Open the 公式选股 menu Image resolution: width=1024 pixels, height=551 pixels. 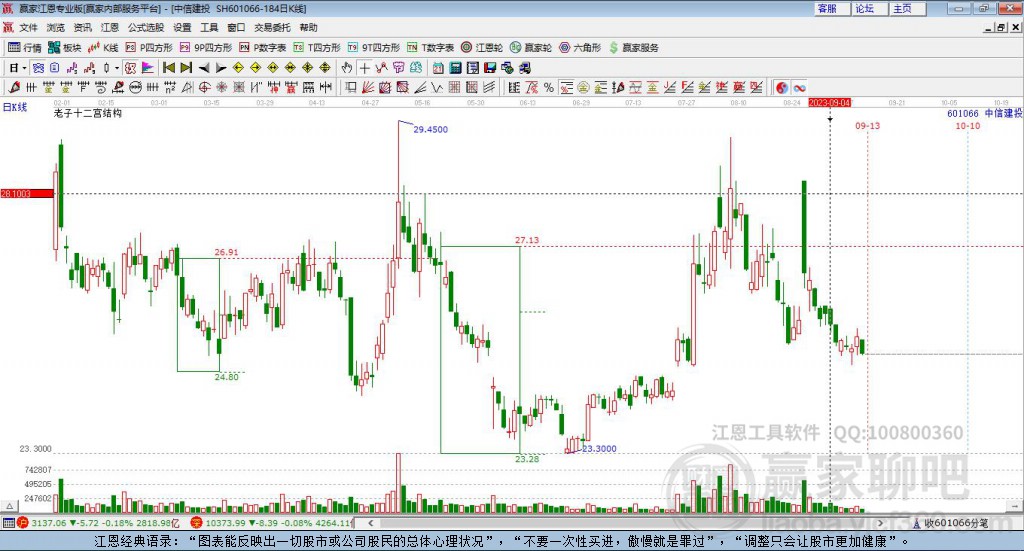[146, 27]
